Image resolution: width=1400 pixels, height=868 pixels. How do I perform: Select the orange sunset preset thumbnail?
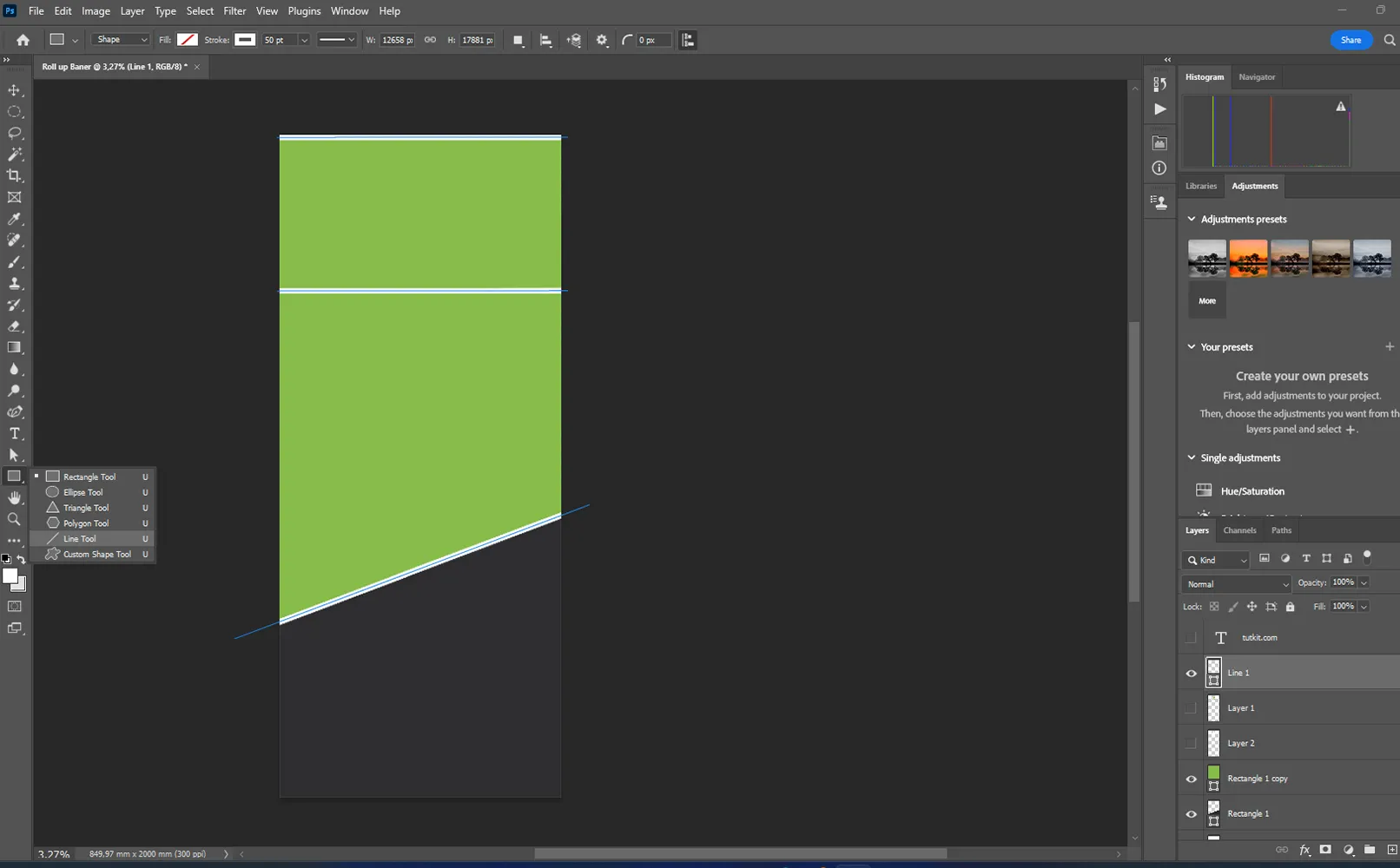point(1248,259)
